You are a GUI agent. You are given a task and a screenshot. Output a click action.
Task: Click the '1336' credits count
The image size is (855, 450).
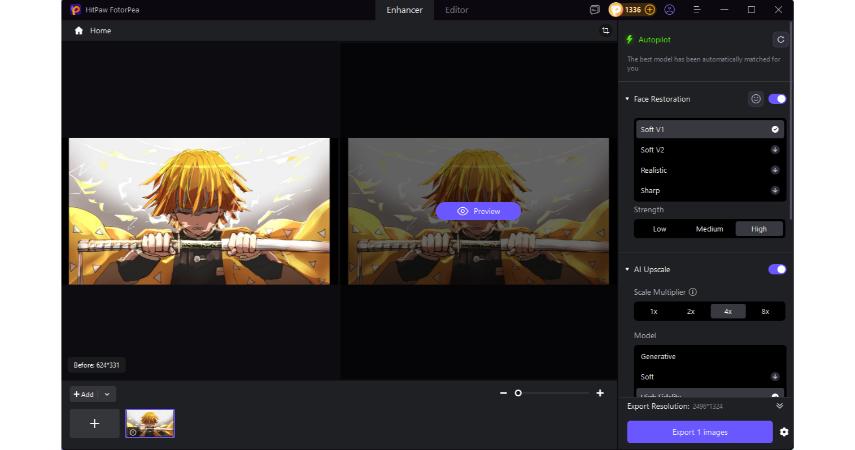[633, 10]
